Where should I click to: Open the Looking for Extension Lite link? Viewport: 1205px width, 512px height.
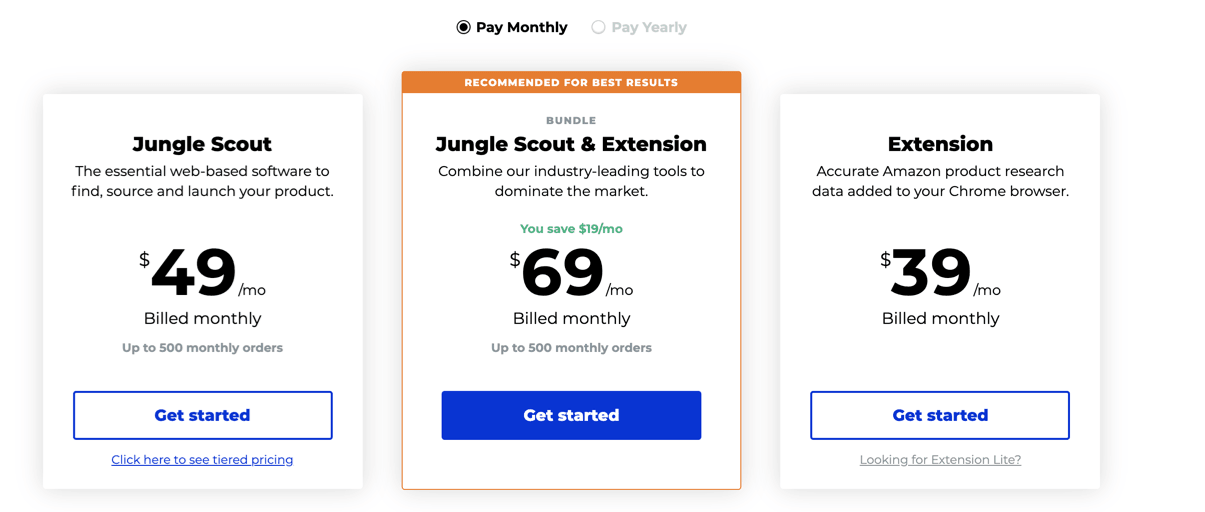click(x=940, y=460)
